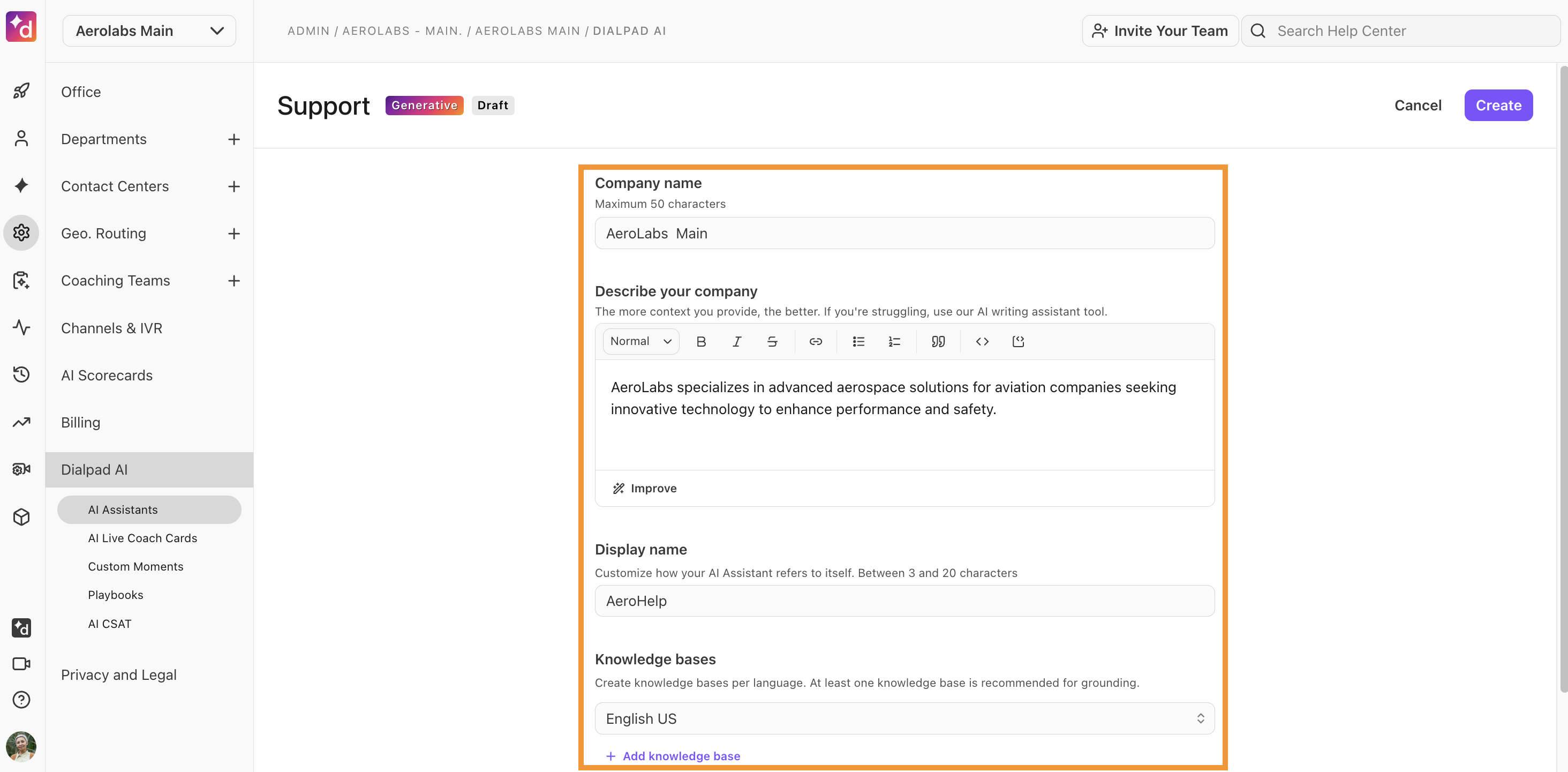Image resolution: width=1568 pixels, height=772 pixels.
Task: Cancel the assistant creation
Action: pos(1418,106)
